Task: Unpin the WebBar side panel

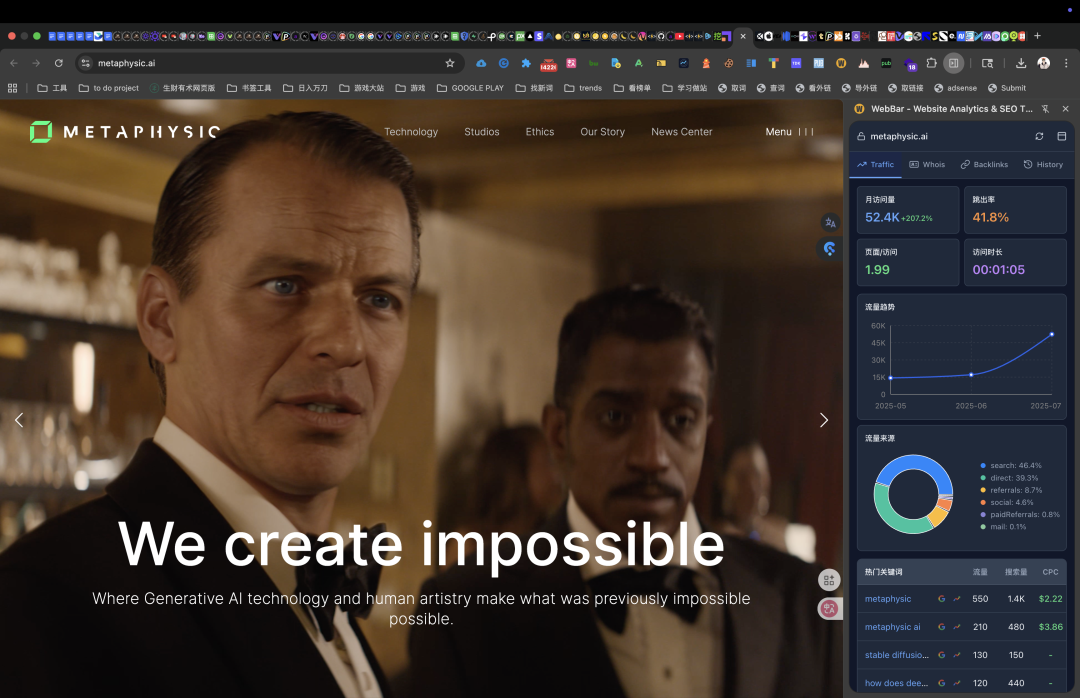Action: pos(1045,109)
